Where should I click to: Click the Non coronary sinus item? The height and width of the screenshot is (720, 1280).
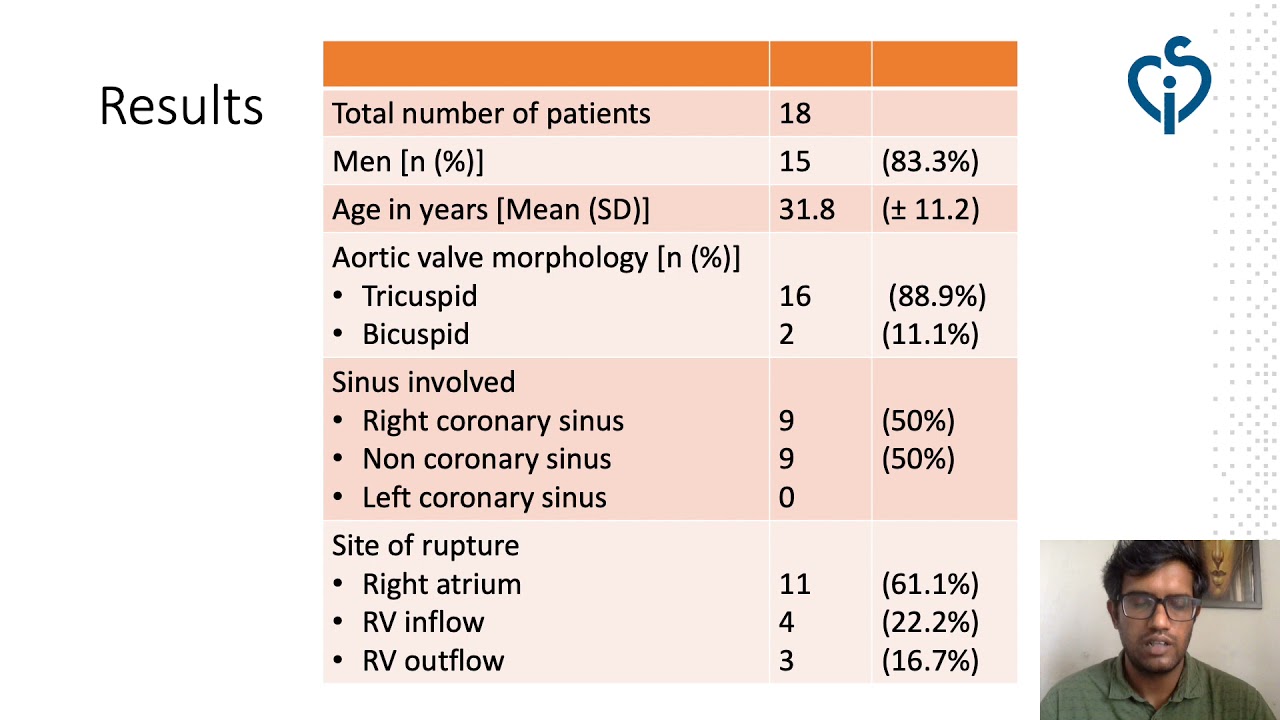[486, 459]
